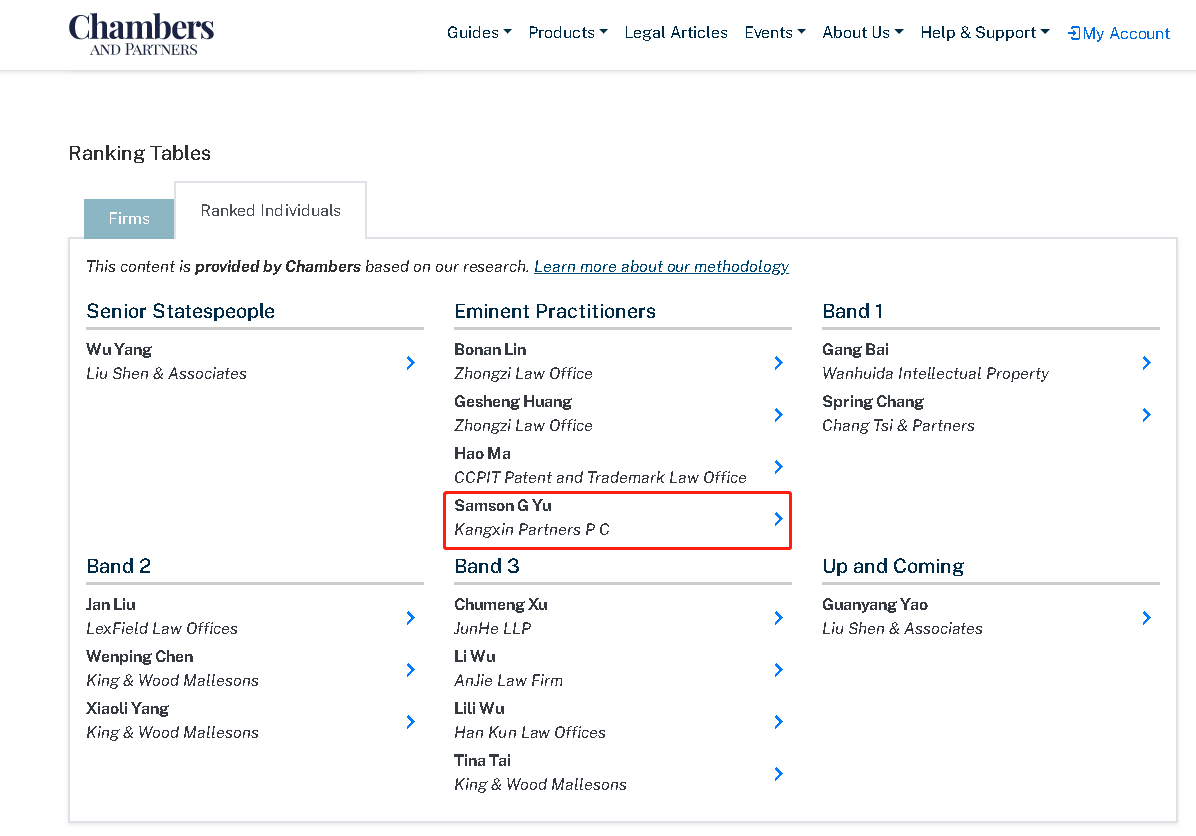Open Legal Articles in the navigation
This screenshot has width=1196, height=836.
(676, 33)
